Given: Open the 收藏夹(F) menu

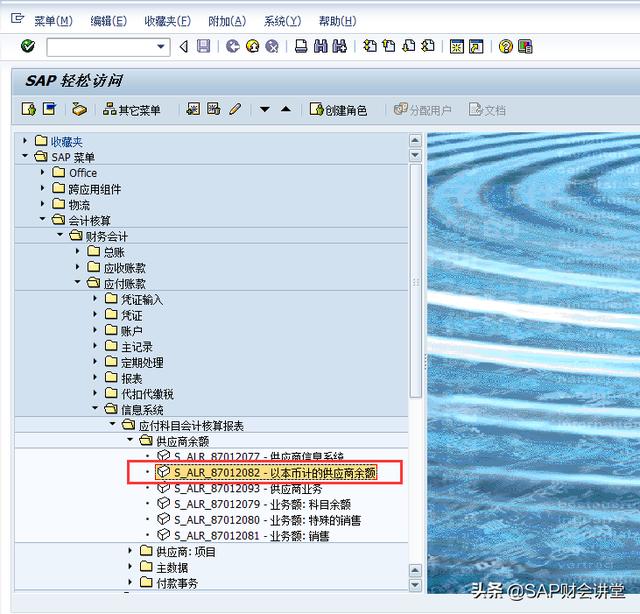Looking at the screenshot, I should point(167,21).
